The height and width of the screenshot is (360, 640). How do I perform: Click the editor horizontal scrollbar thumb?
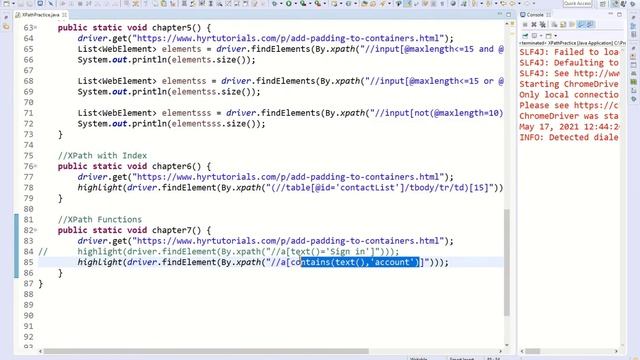tap(206, 351)
